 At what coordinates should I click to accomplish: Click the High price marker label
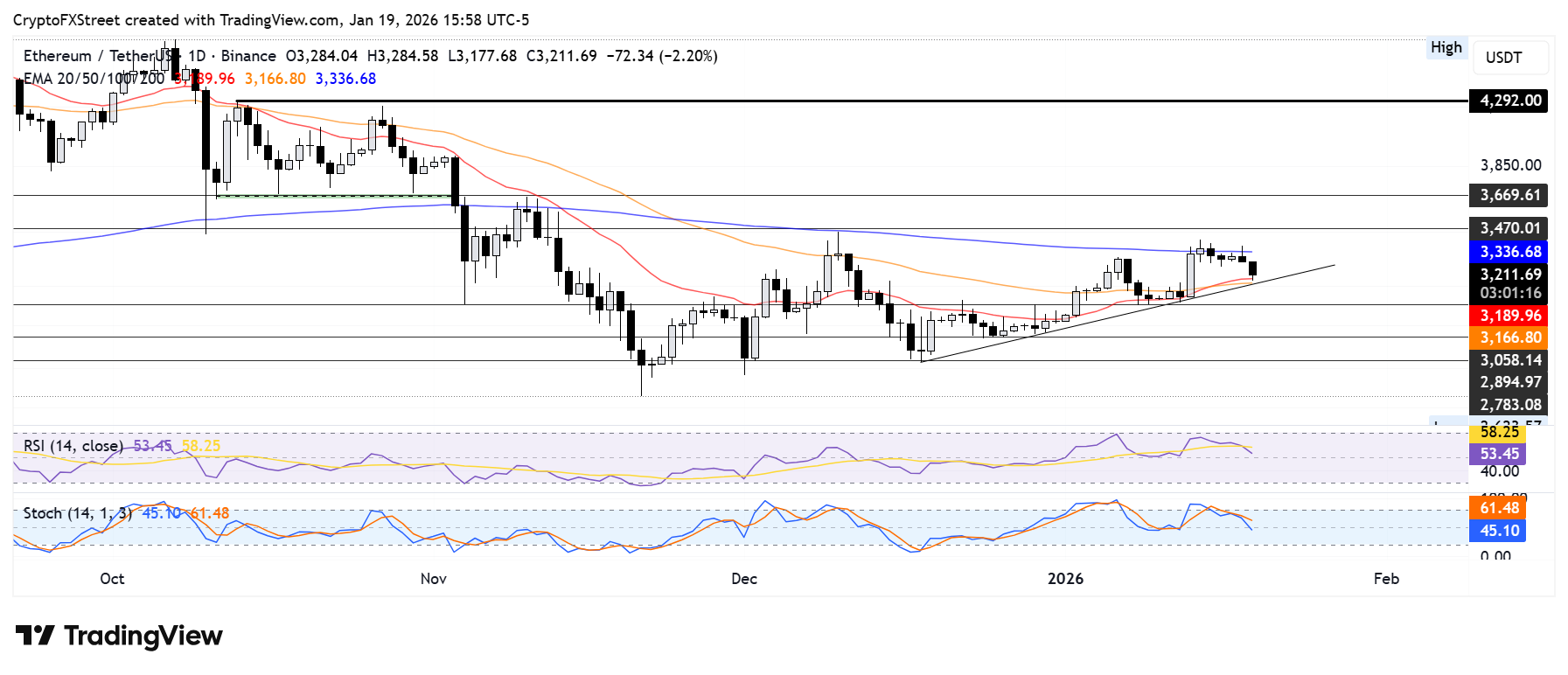click(x=1446, y=48)
